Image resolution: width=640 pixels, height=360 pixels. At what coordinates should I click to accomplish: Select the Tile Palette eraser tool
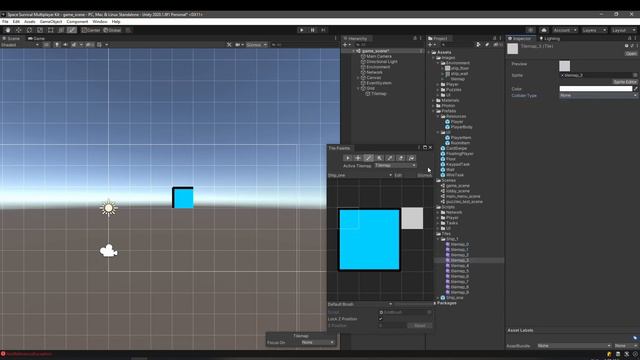pos(400,158)
